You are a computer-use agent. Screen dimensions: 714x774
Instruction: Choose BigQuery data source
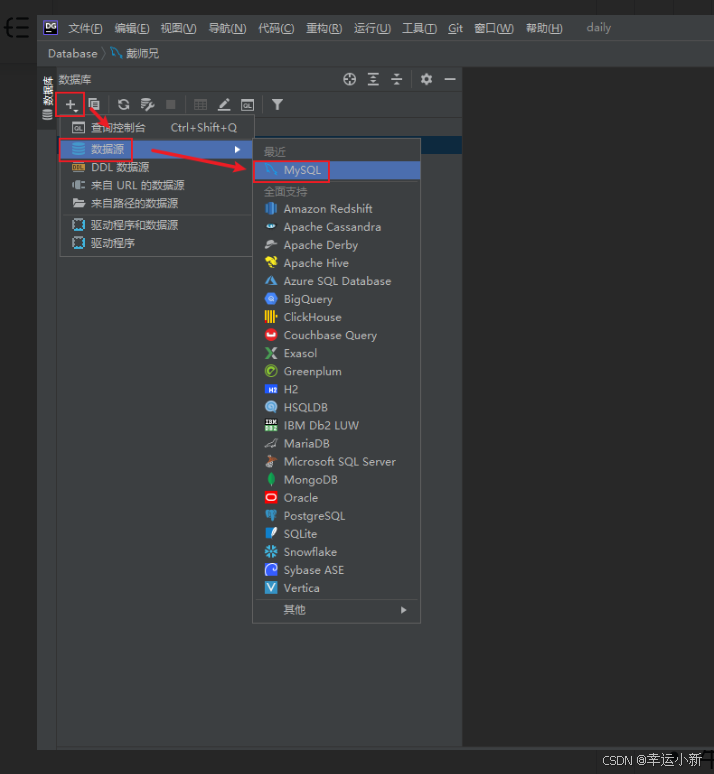click(337, 299)
